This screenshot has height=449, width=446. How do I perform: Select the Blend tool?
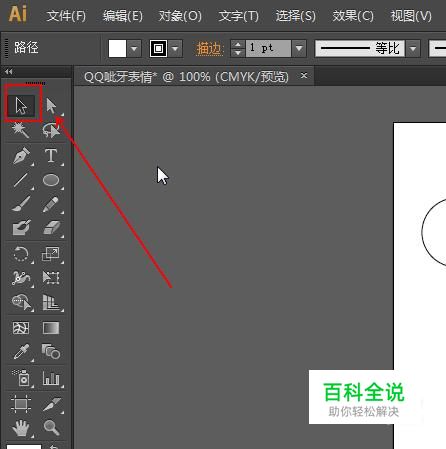point(51,352)
